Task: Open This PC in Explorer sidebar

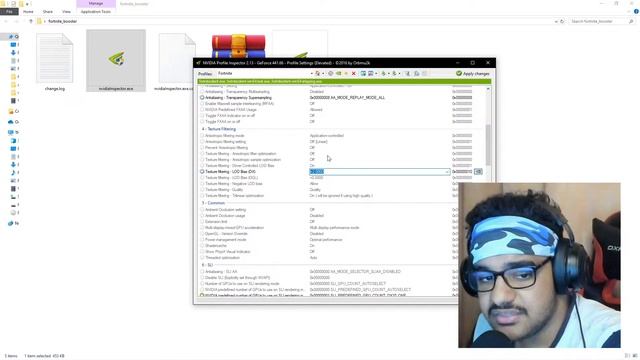Action: pos(11,132)
